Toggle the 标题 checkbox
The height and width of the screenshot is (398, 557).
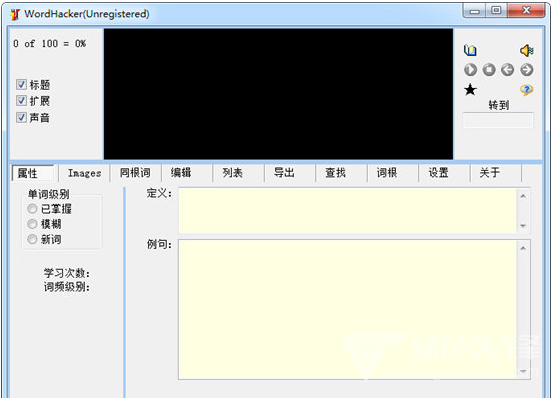click(21, 85)
